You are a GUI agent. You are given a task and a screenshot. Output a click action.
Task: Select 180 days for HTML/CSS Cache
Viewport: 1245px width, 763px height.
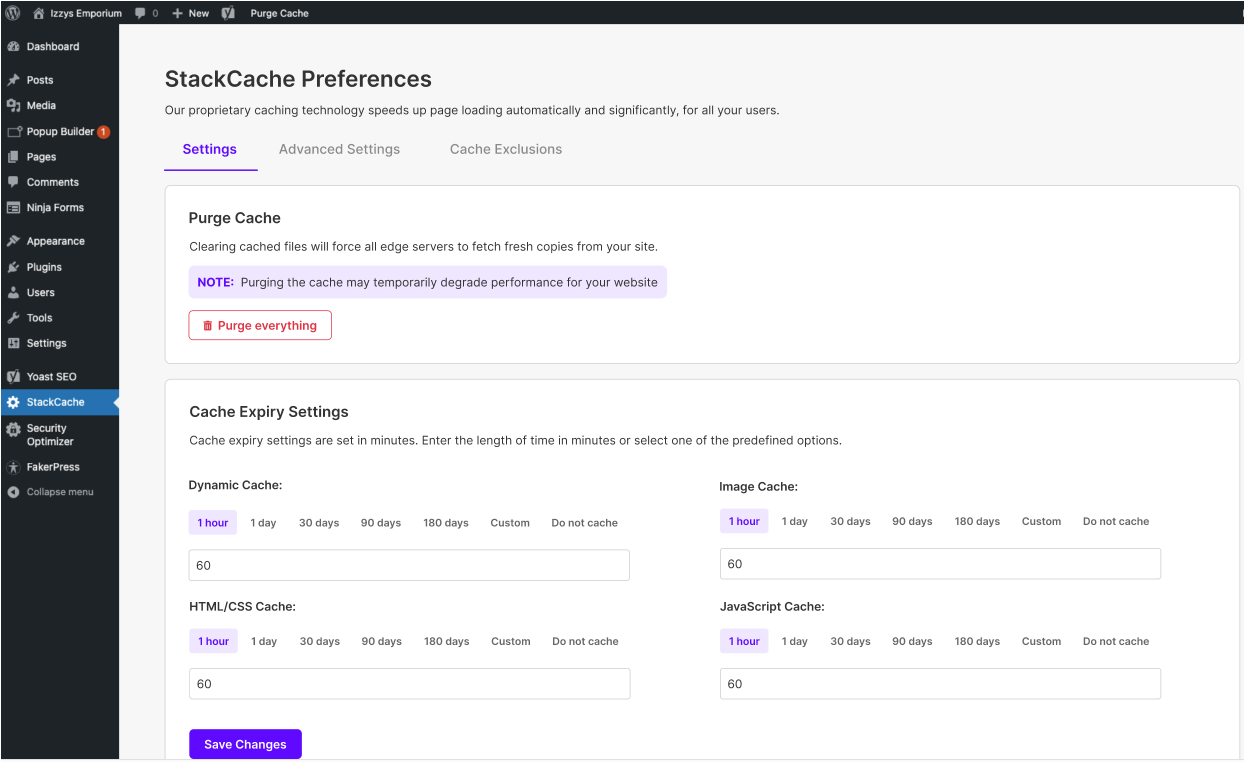click(446, 641)
